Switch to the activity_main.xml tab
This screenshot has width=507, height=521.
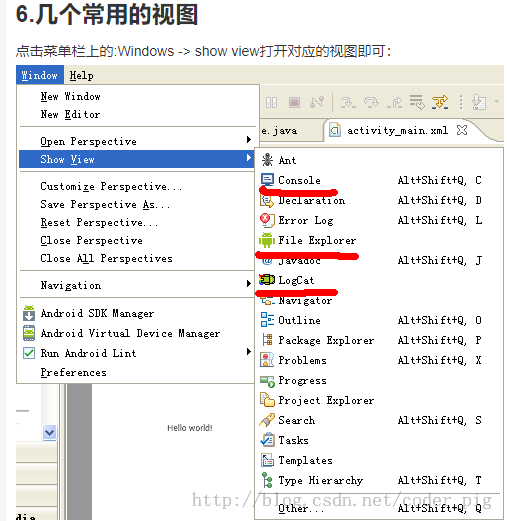pos(397,130)
